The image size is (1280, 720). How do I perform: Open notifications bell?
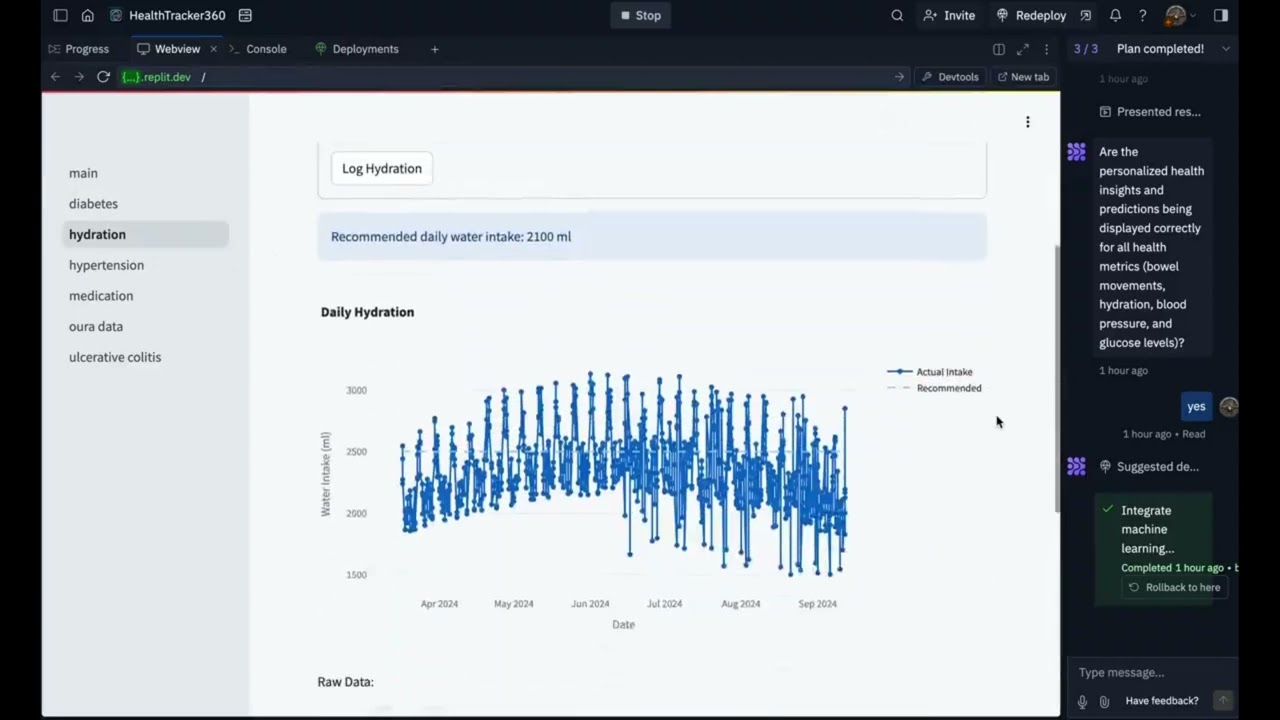point(1115,15)
